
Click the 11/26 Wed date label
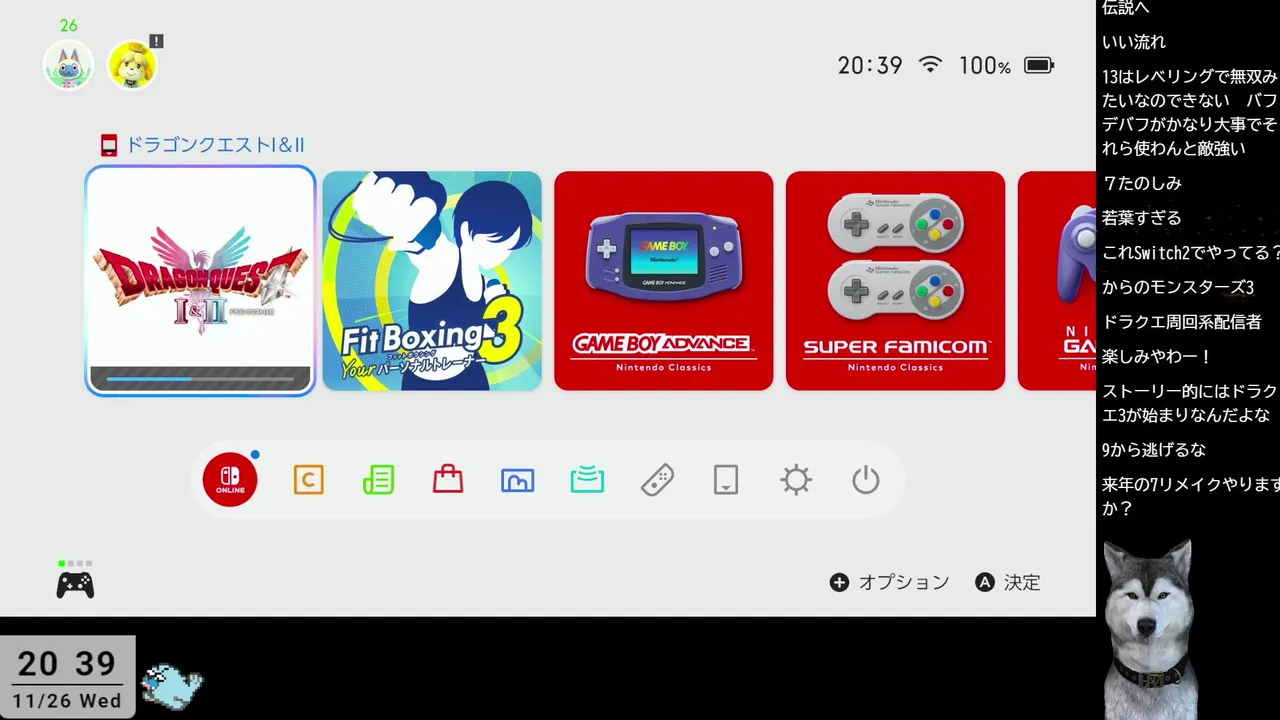[67, 701]
